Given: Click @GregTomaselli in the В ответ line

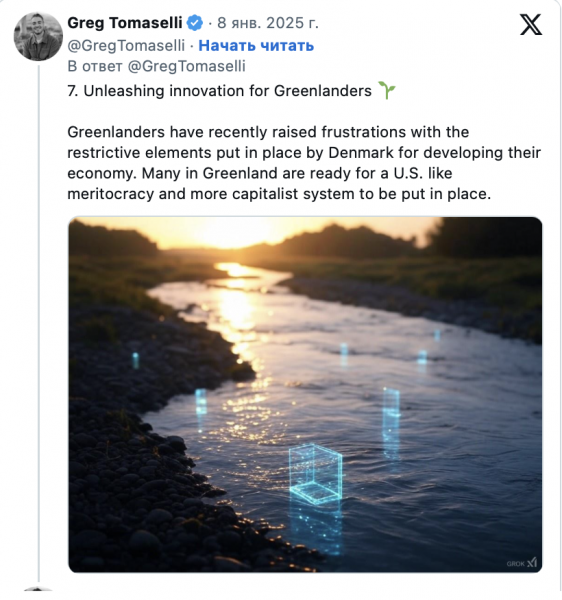Looking at the screenshot, I should pyautogui.click(x=186, y=66).
